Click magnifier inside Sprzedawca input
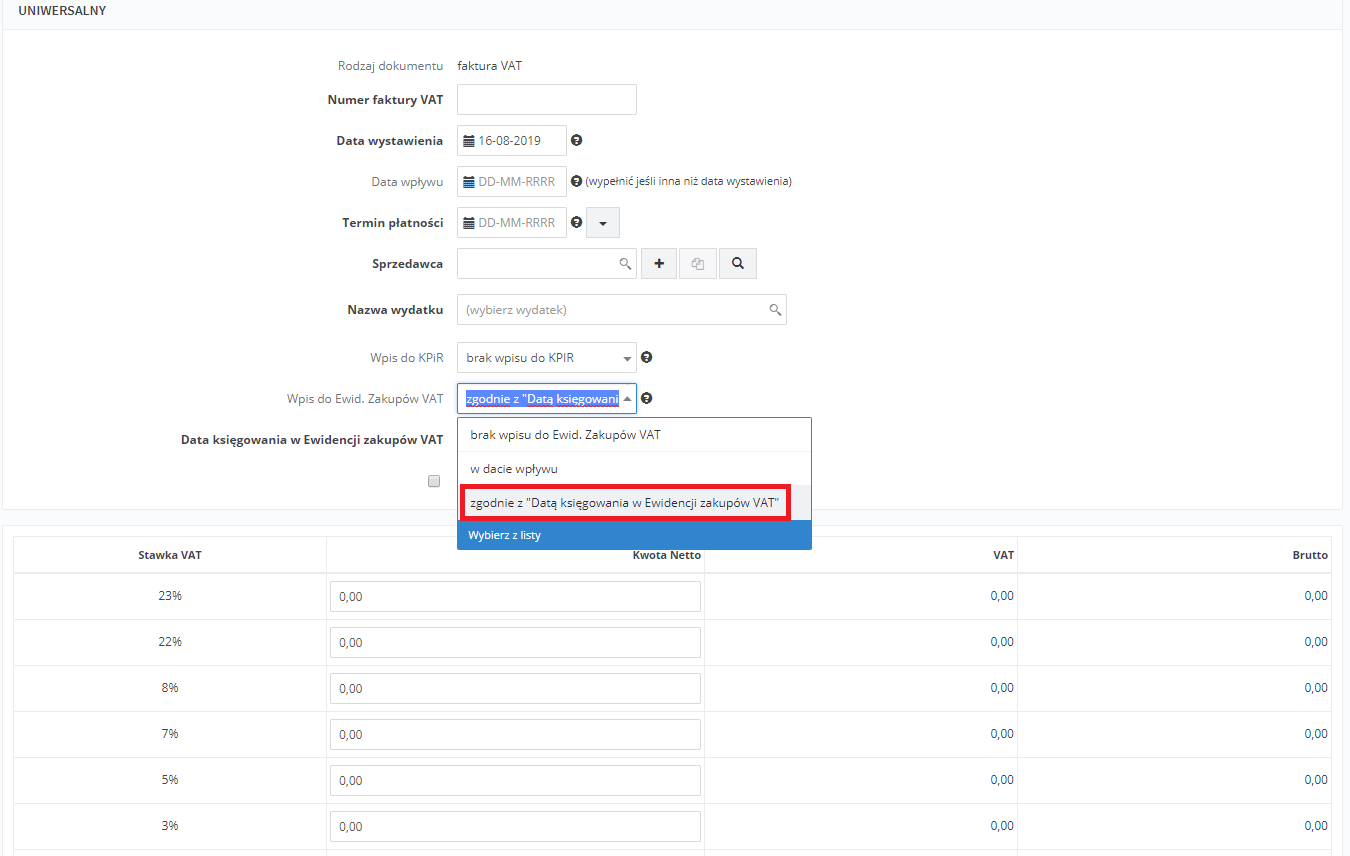The image size is (1350, 856). point(625,264)
